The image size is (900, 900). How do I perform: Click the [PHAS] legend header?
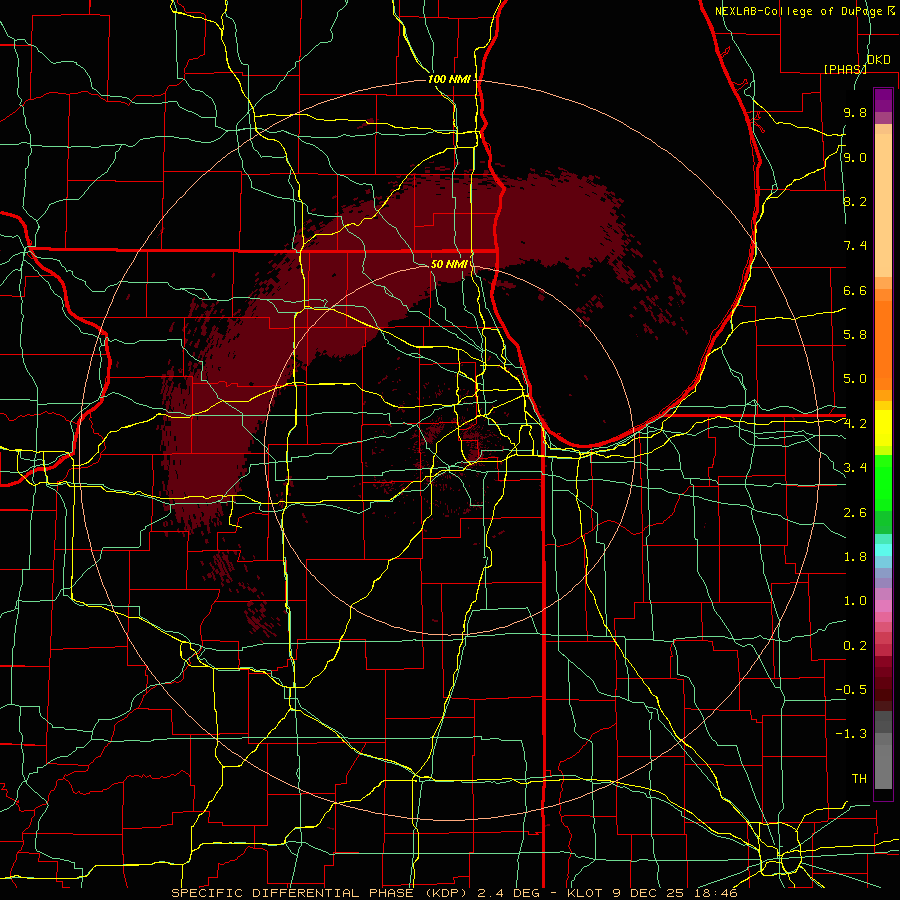tap(845, 69)
